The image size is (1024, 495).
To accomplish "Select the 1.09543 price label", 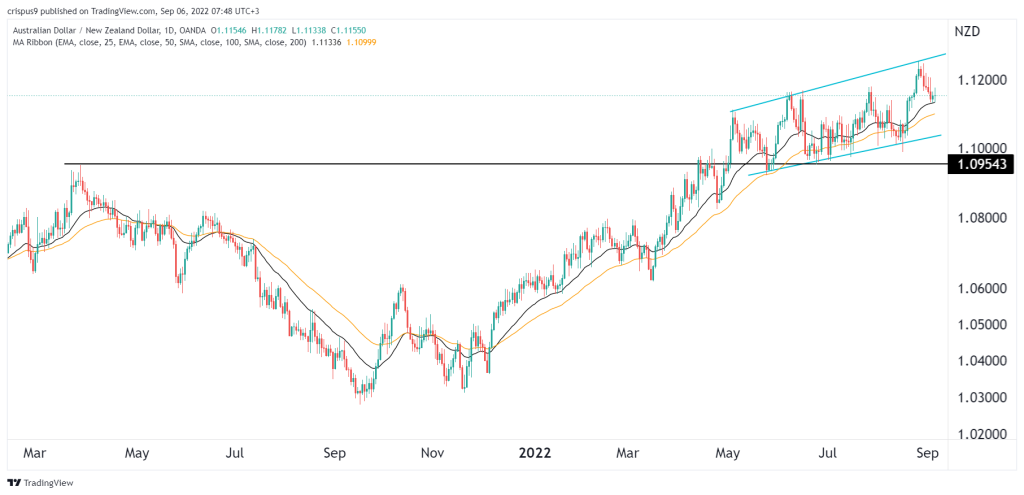I will tap(980, 167).
